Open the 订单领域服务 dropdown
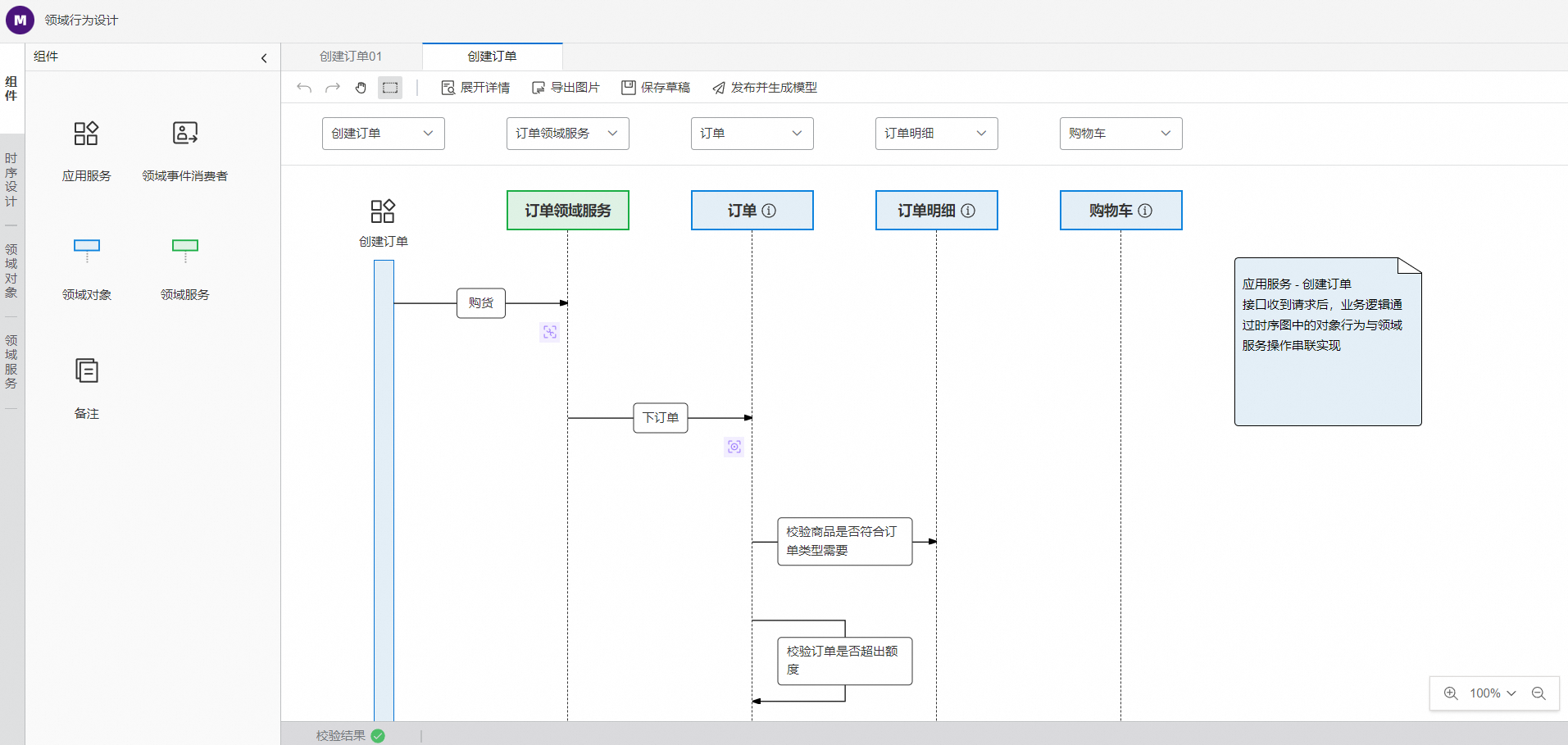The image size is (1568, 745). (568, 134)
